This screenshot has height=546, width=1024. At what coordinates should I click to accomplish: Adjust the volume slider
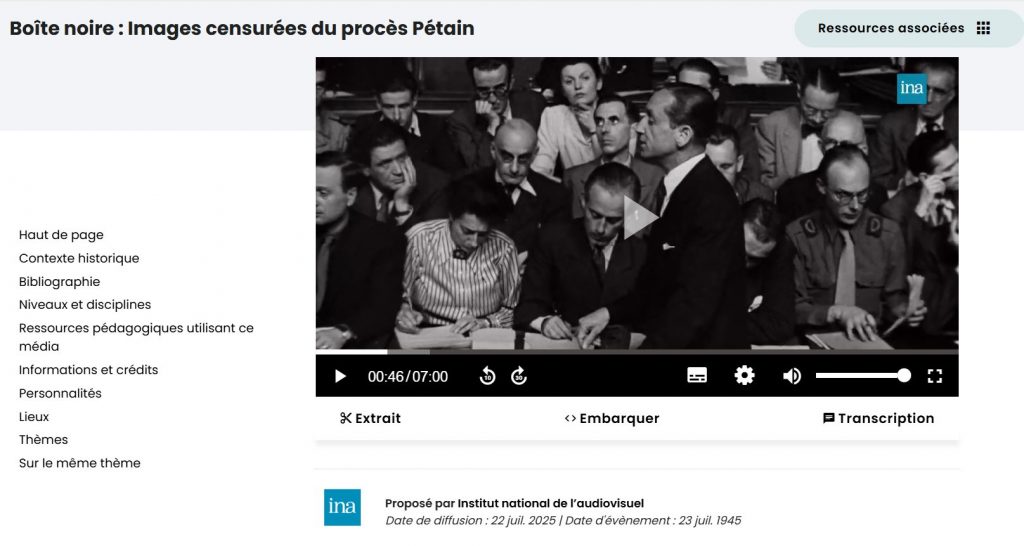click(863, 376)
